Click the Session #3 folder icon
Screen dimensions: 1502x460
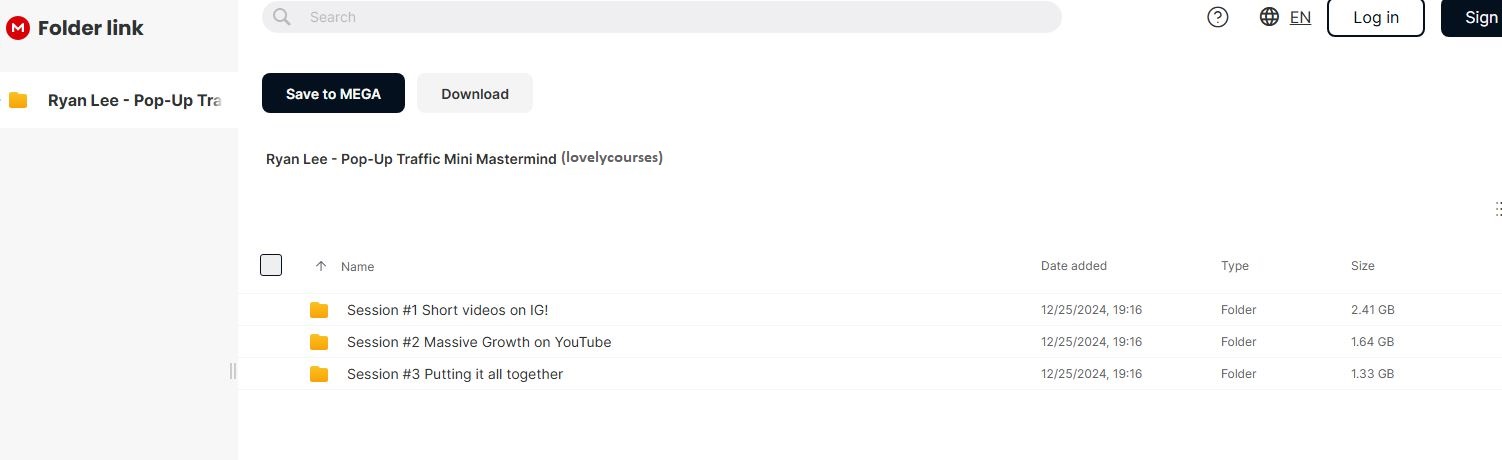pyautogui.click(x=319, y=374)
